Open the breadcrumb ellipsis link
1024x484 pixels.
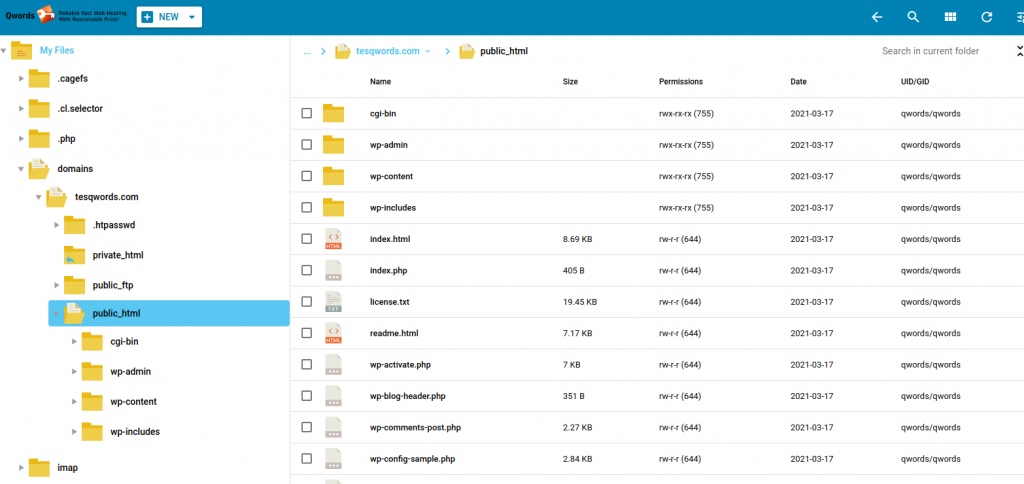[x=307, y=52]
